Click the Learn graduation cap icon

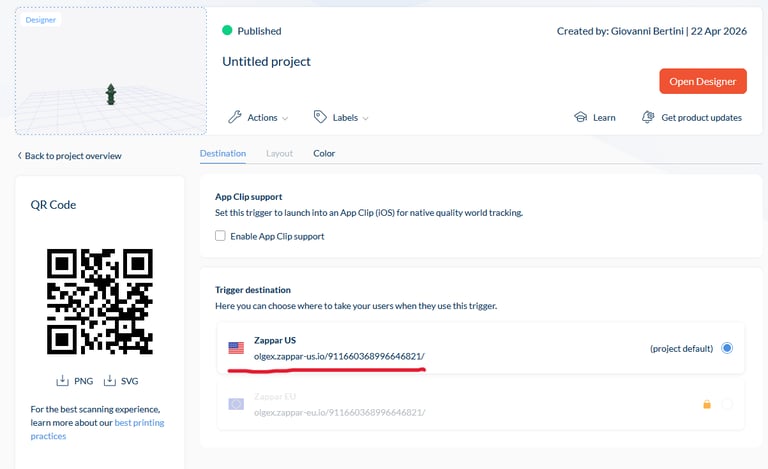[580, 117]
